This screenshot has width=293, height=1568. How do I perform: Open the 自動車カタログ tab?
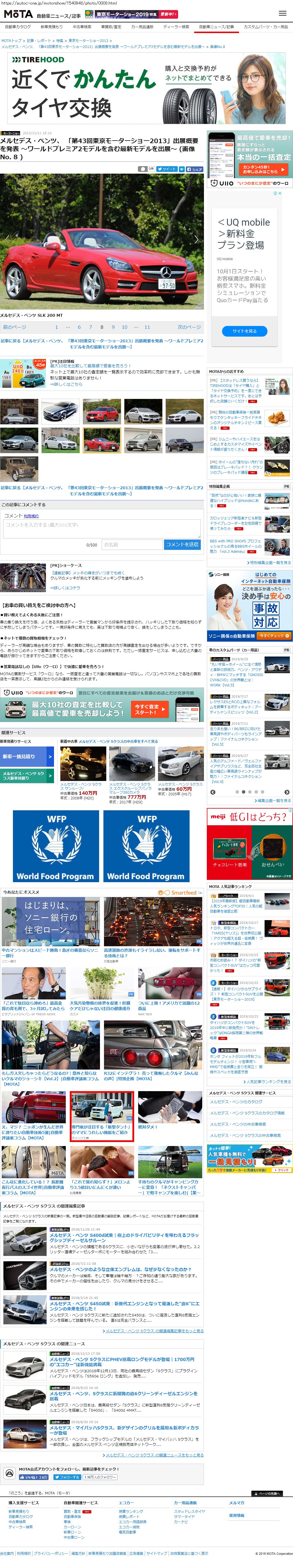pyautogui.click(x=18, y=27)
